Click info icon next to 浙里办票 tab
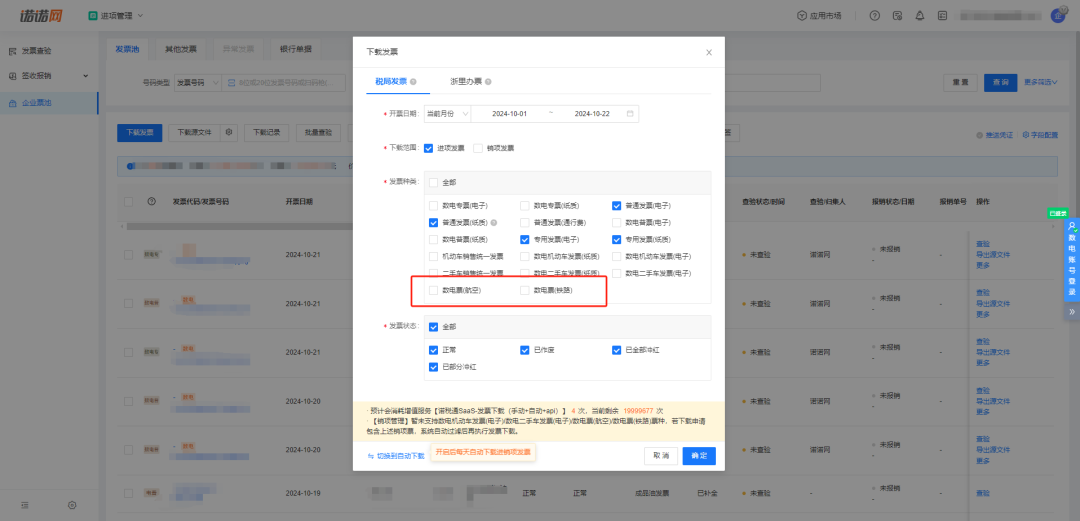This screenshot has width=1080, height=521. point(488,81)
